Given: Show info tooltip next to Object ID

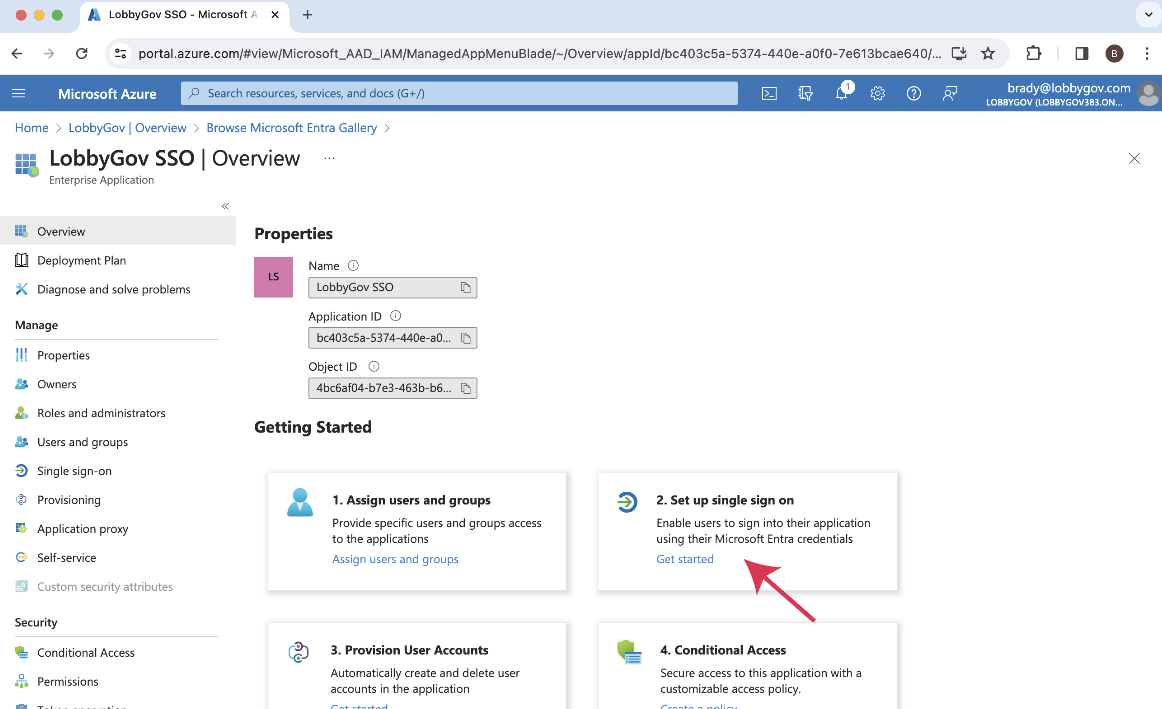Looking at the screenshot, I should pyautogui.click(x=374, y=366).
